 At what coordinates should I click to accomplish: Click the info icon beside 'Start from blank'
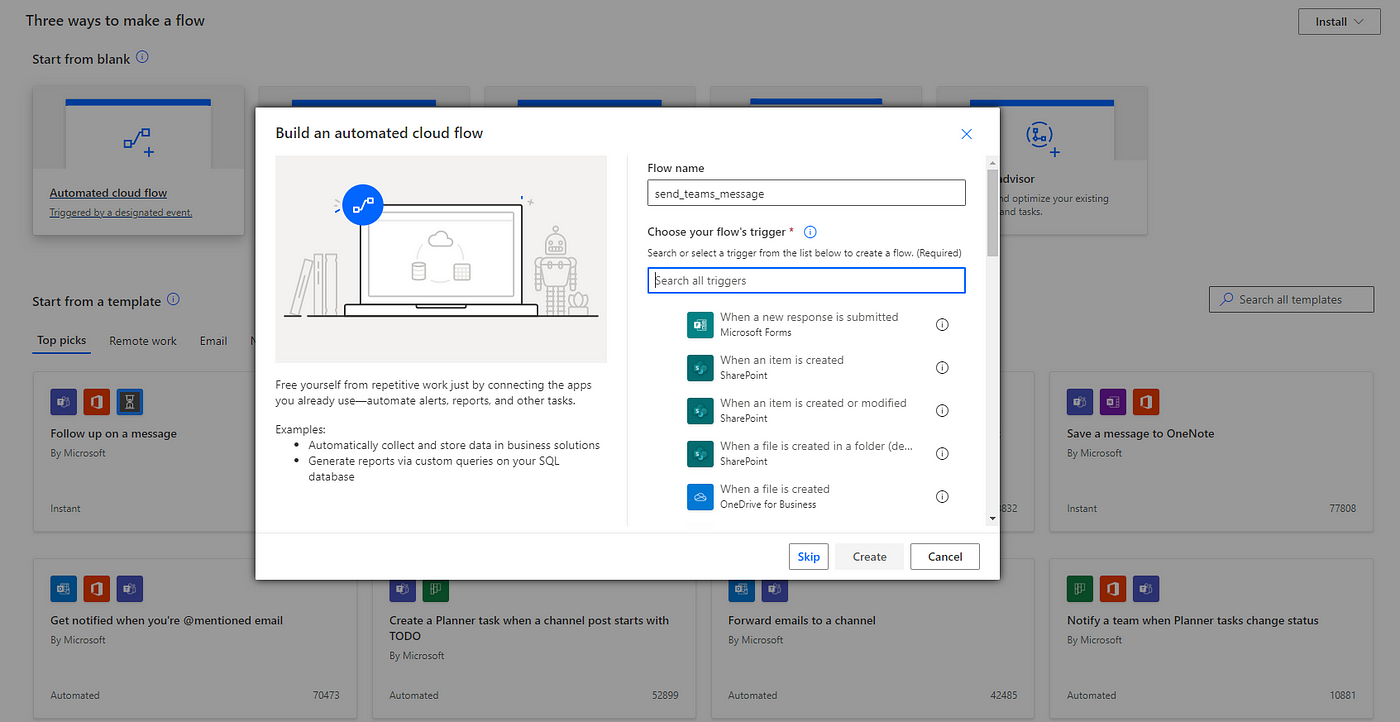(142, 58)
